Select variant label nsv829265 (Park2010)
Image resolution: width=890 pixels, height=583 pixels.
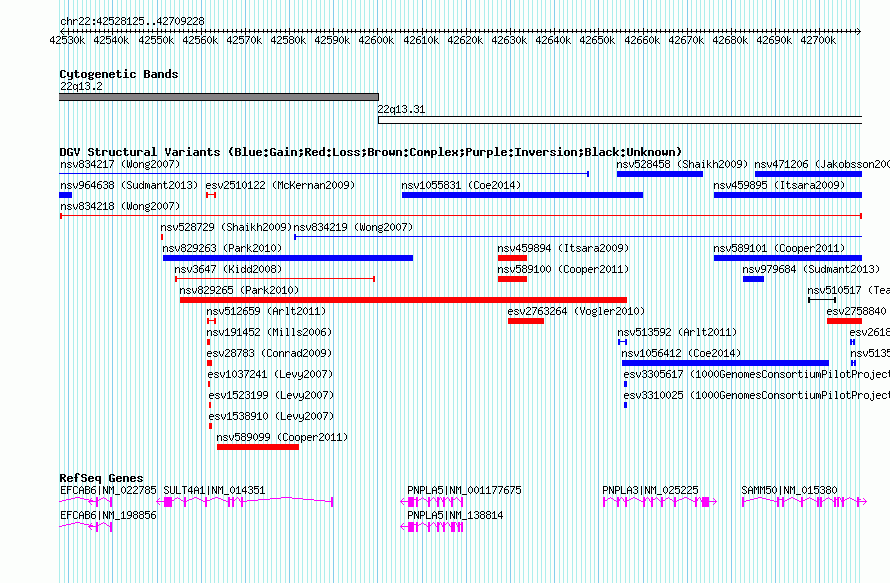pos(239,290)
